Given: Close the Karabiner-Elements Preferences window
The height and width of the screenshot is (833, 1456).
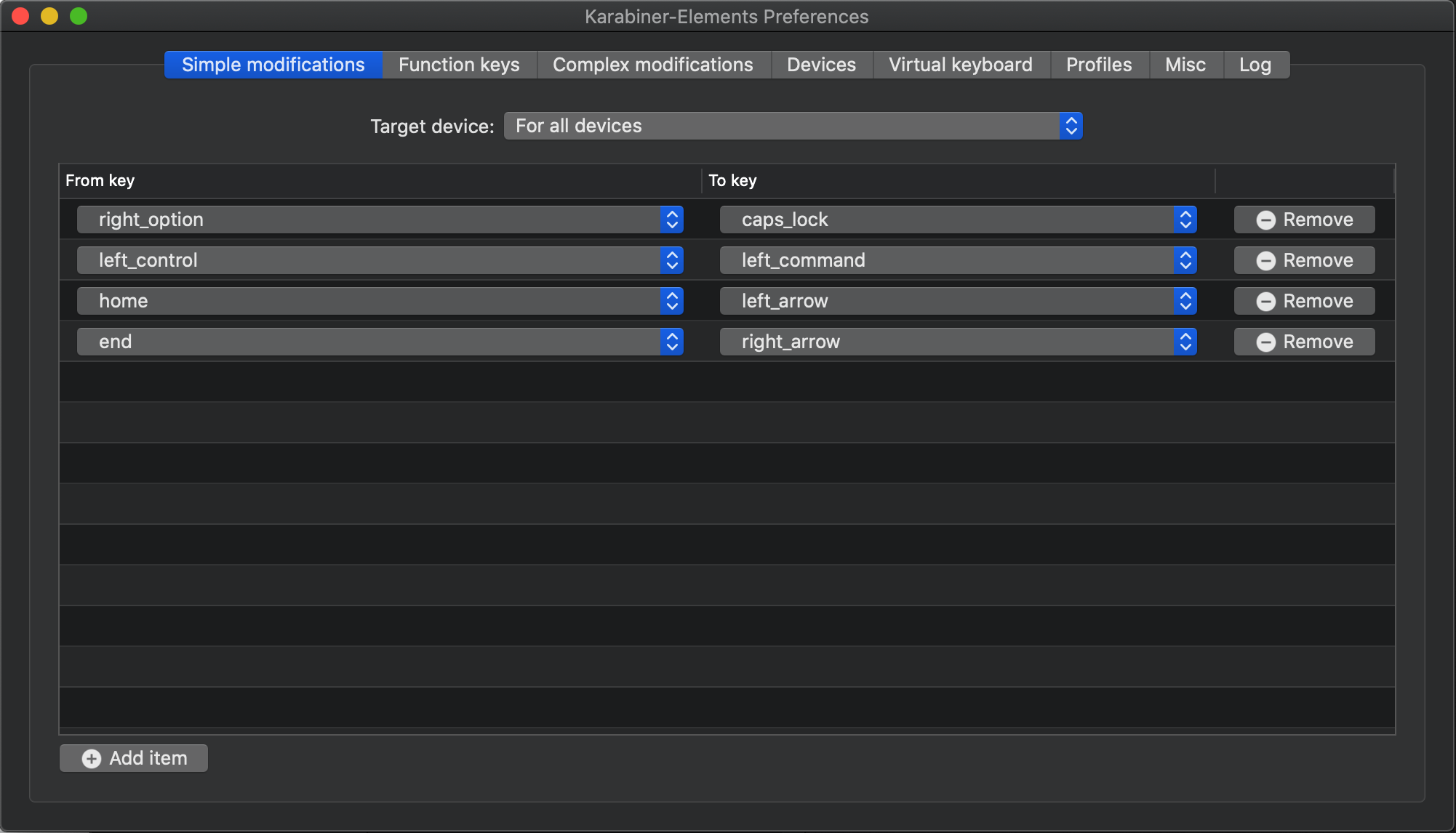Looking at the screenshot, I should pos(20,16).
